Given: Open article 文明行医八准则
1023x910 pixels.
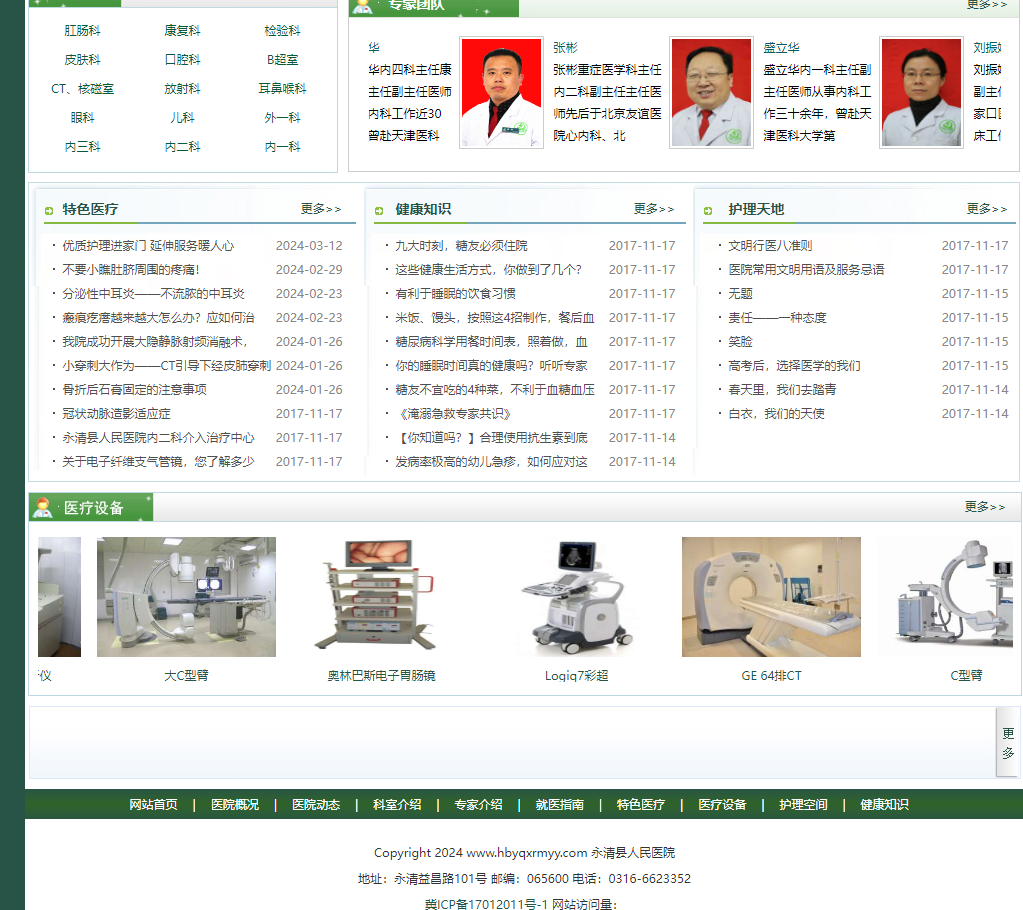Looking at the screenshot, I should [x=770, y=246].
